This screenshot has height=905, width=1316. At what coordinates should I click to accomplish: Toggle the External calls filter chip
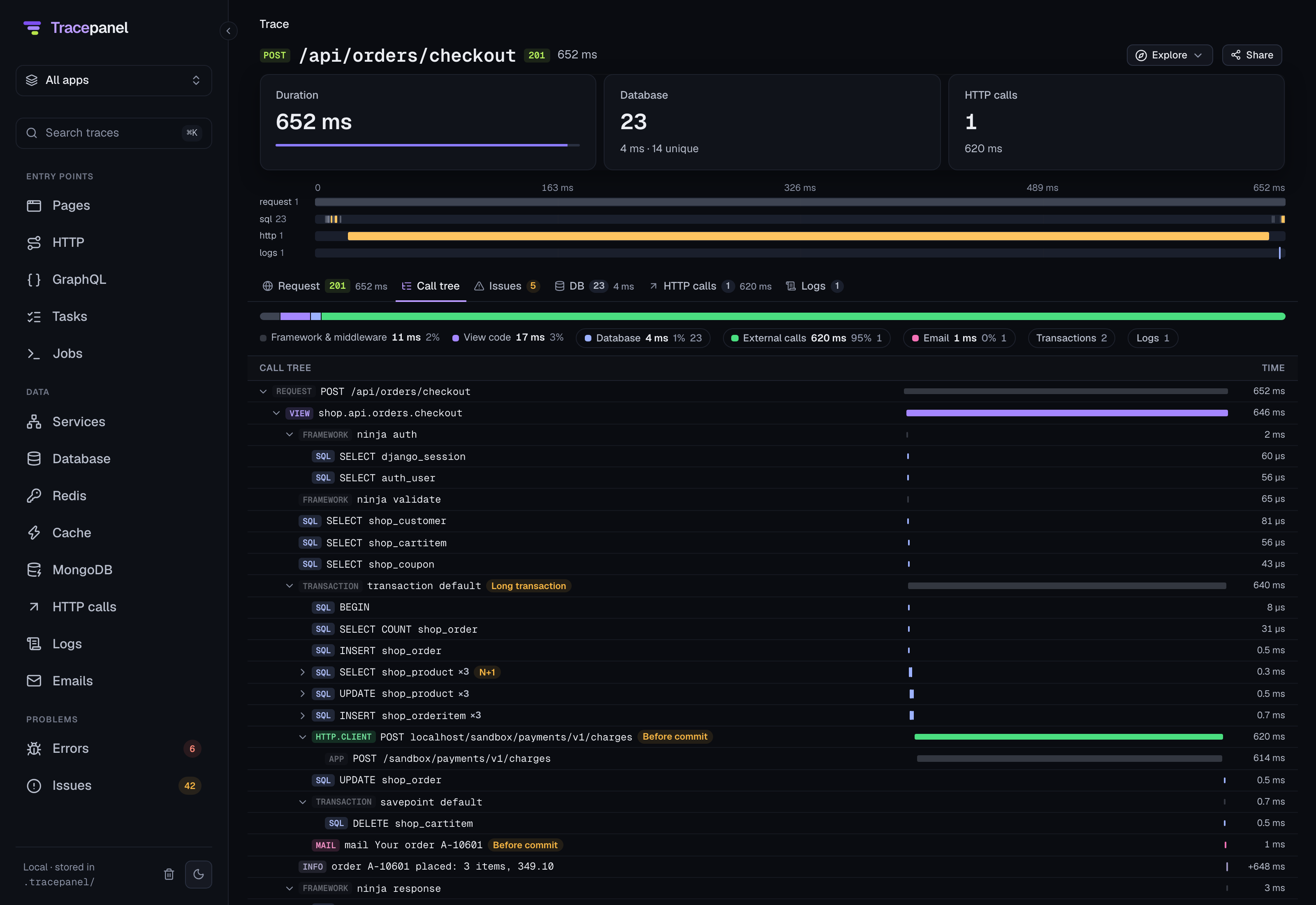[x=806, y=338]
